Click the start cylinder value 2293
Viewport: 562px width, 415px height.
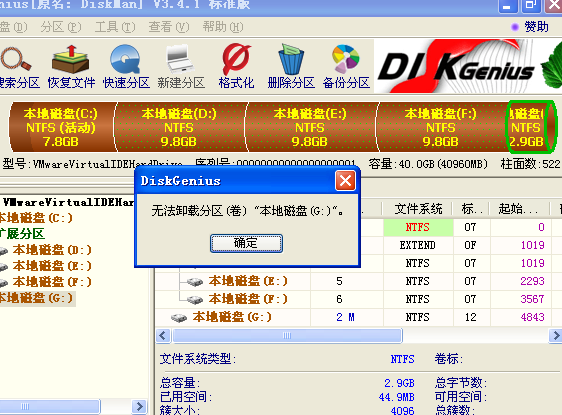pyautogui.click(x=533, y=281)
